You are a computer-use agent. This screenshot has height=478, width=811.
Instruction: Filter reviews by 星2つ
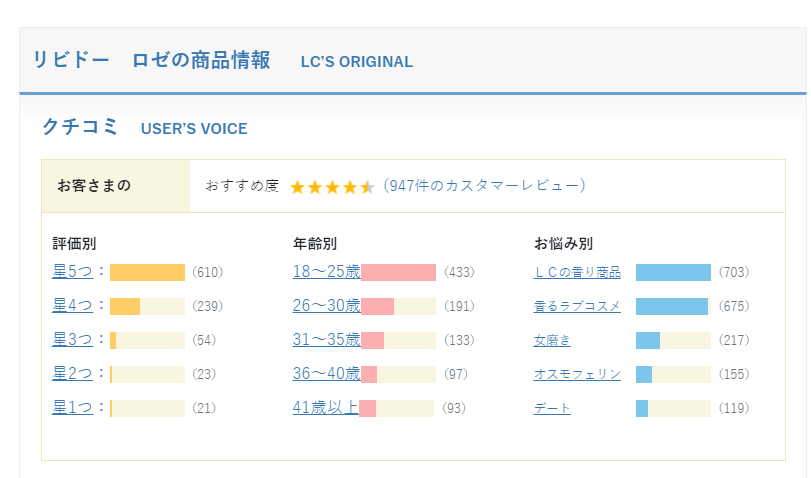72,374
